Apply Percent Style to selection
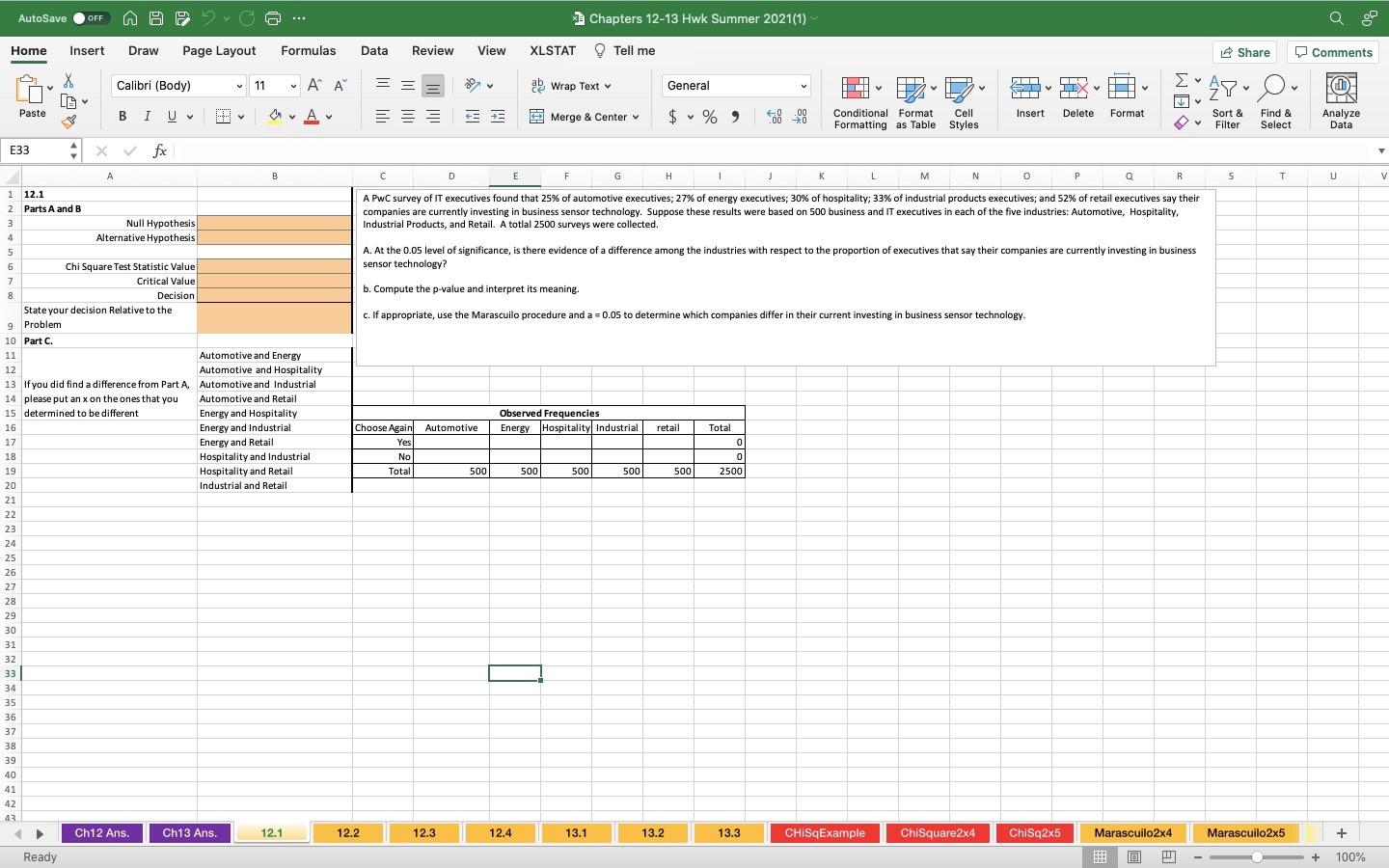1389x868 pixels. [x=710, y=117]
